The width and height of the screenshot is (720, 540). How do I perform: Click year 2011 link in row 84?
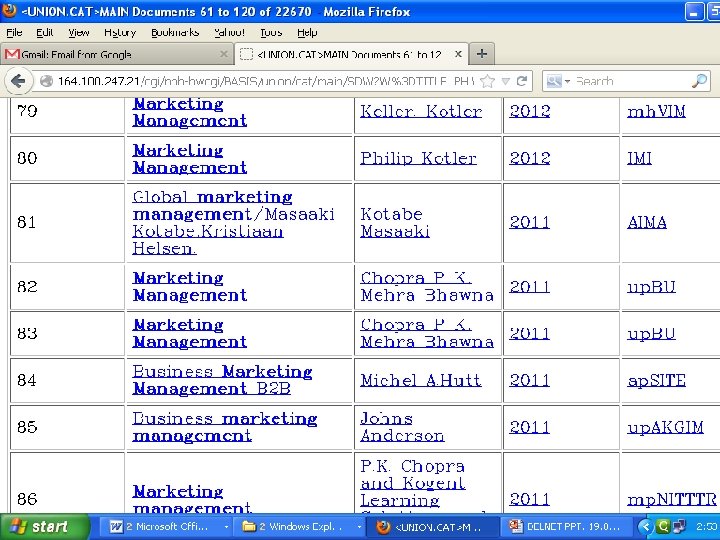[x=529, y=381]
